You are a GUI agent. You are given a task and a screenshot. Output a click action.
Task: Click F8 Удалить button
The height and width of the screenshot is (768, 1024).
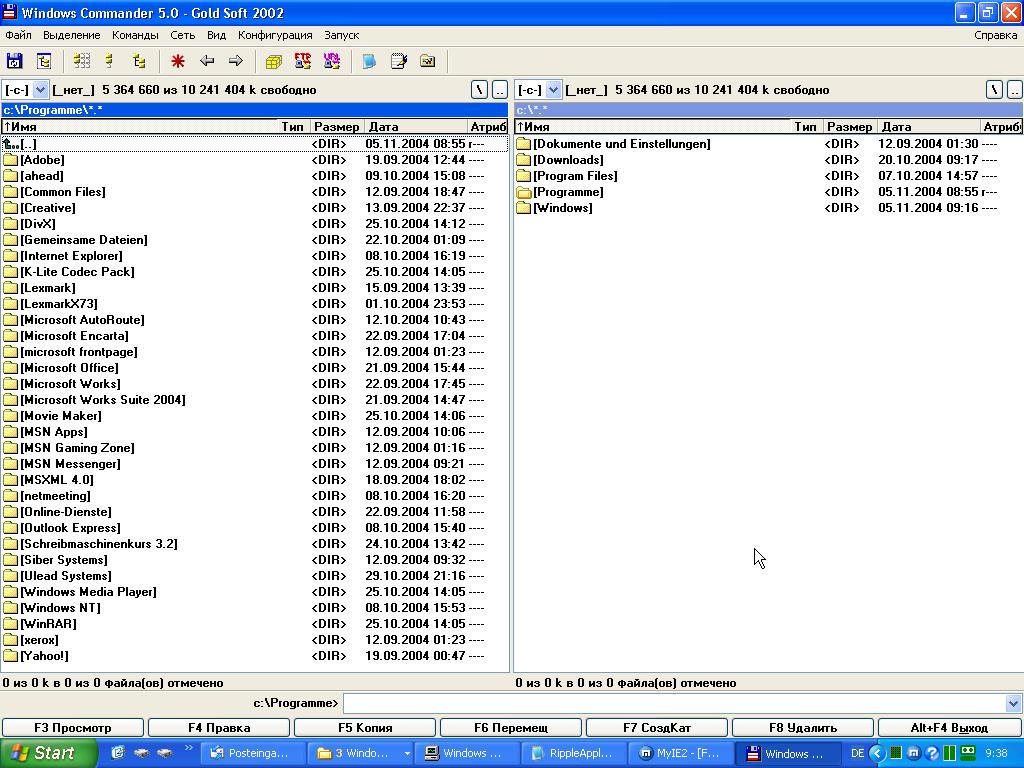(x=803, y=728)
